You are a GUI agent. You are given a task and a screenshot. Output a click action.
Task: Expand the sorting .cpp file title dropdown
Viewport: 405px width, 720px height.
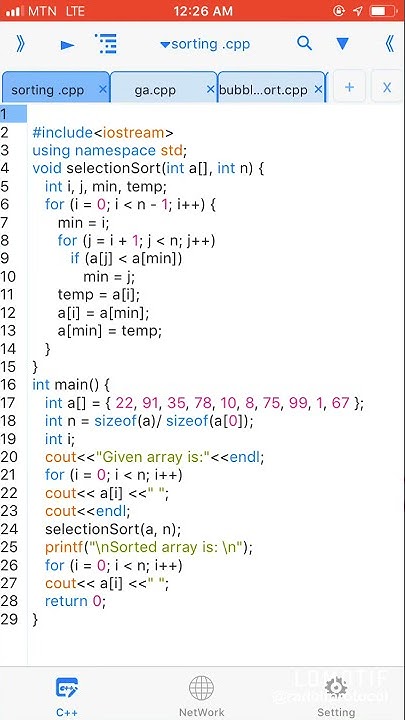click(x=205, y=45)
